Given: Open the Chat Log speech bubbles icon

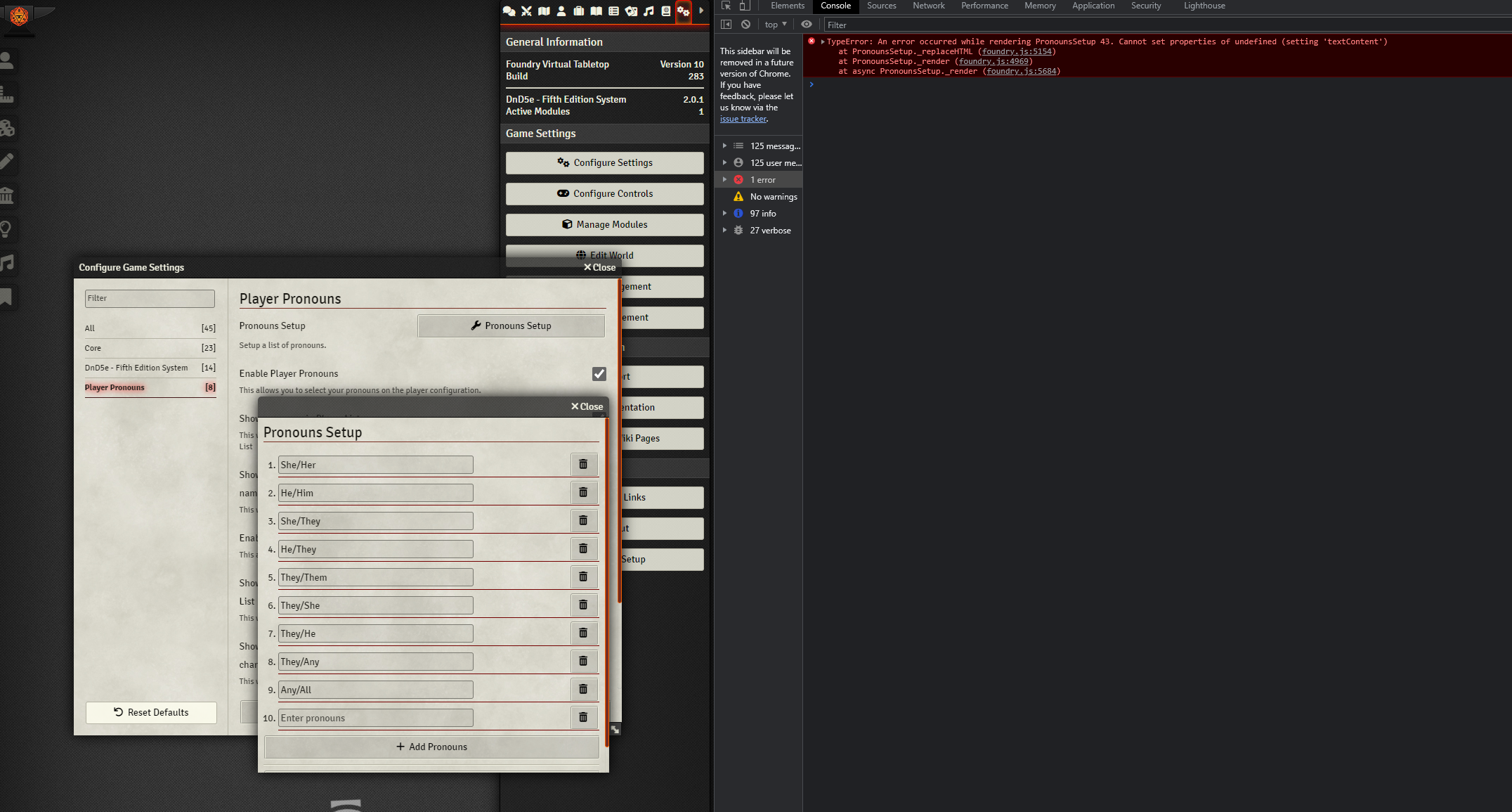Looking at the screenshot, I should (509, 11).
